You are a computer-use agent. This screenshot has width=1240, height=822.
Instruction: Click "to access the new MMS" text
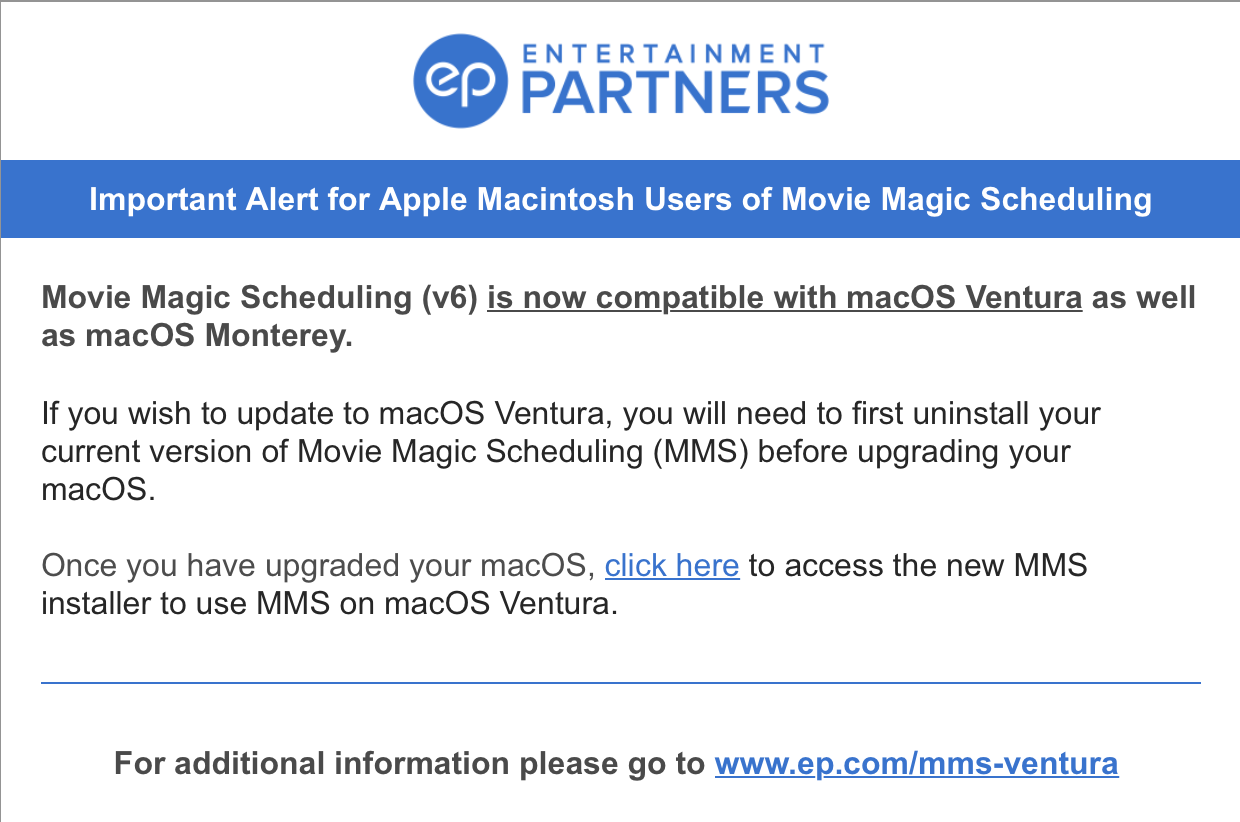coord(918,566)
